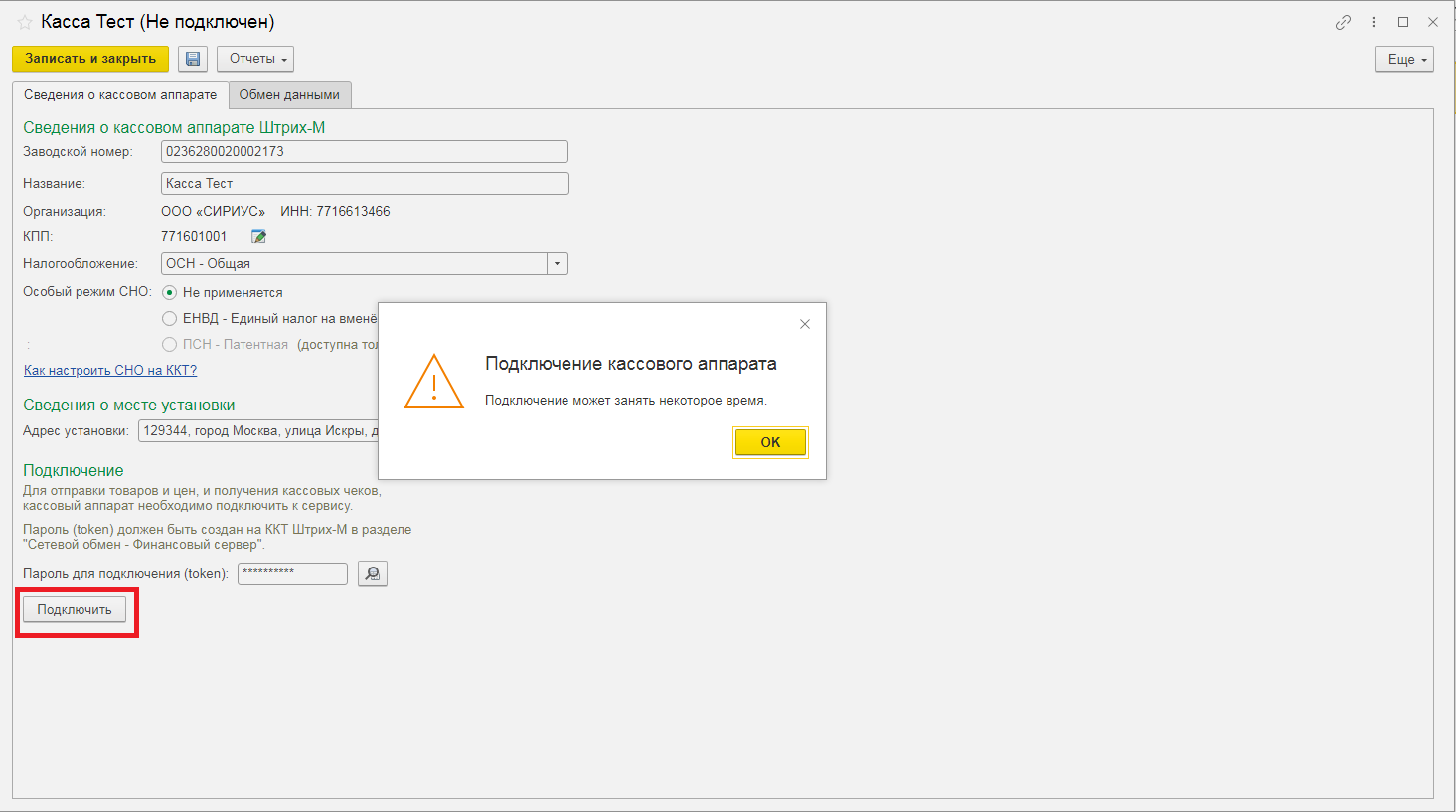Screen dimensions: 1456x812
Task: Select the Сведения о кассовом аппарате tab
Action: [120, 95]
